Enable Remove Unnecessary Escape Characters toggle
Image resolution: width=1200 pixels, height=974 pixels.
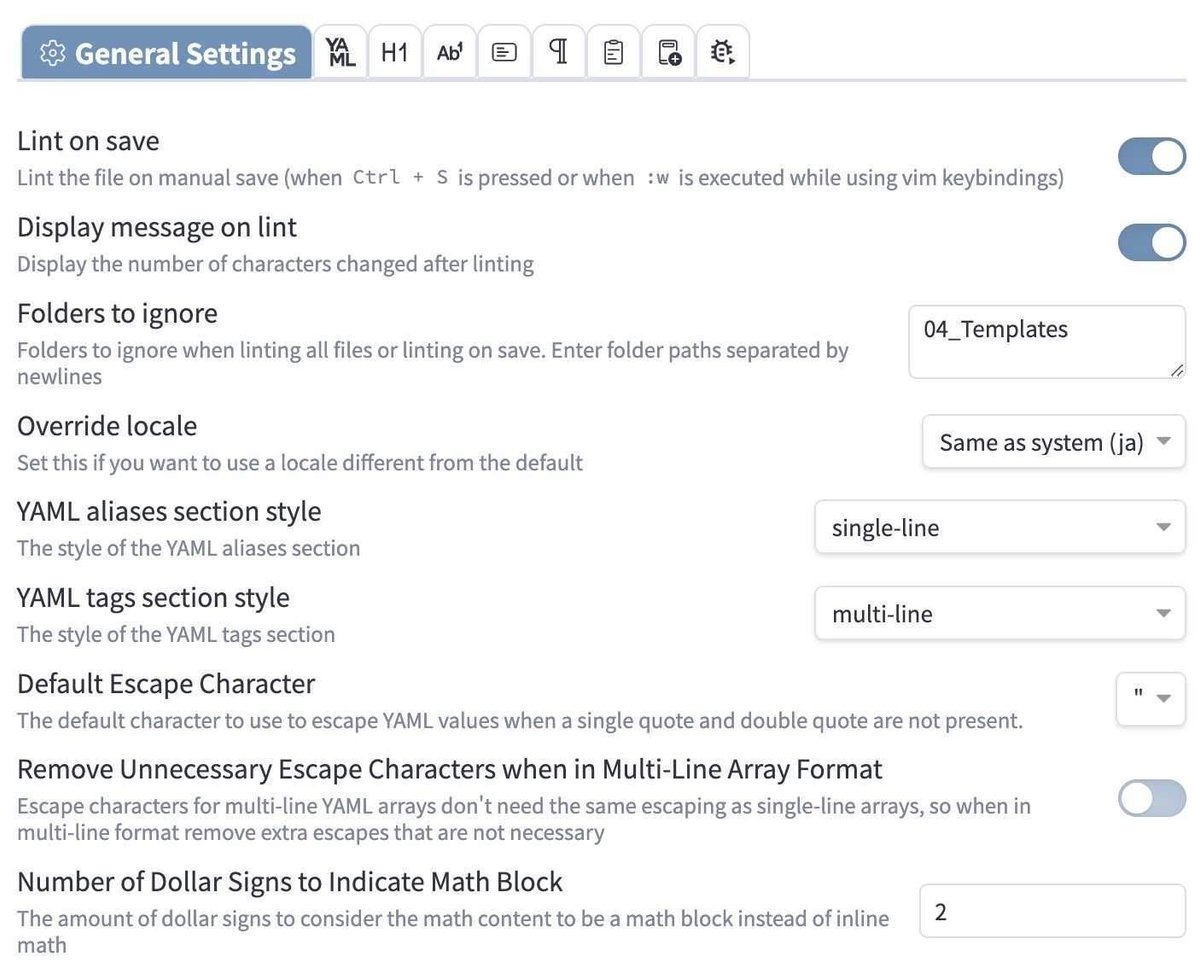pyautogui.click(x=1152, y=798)
